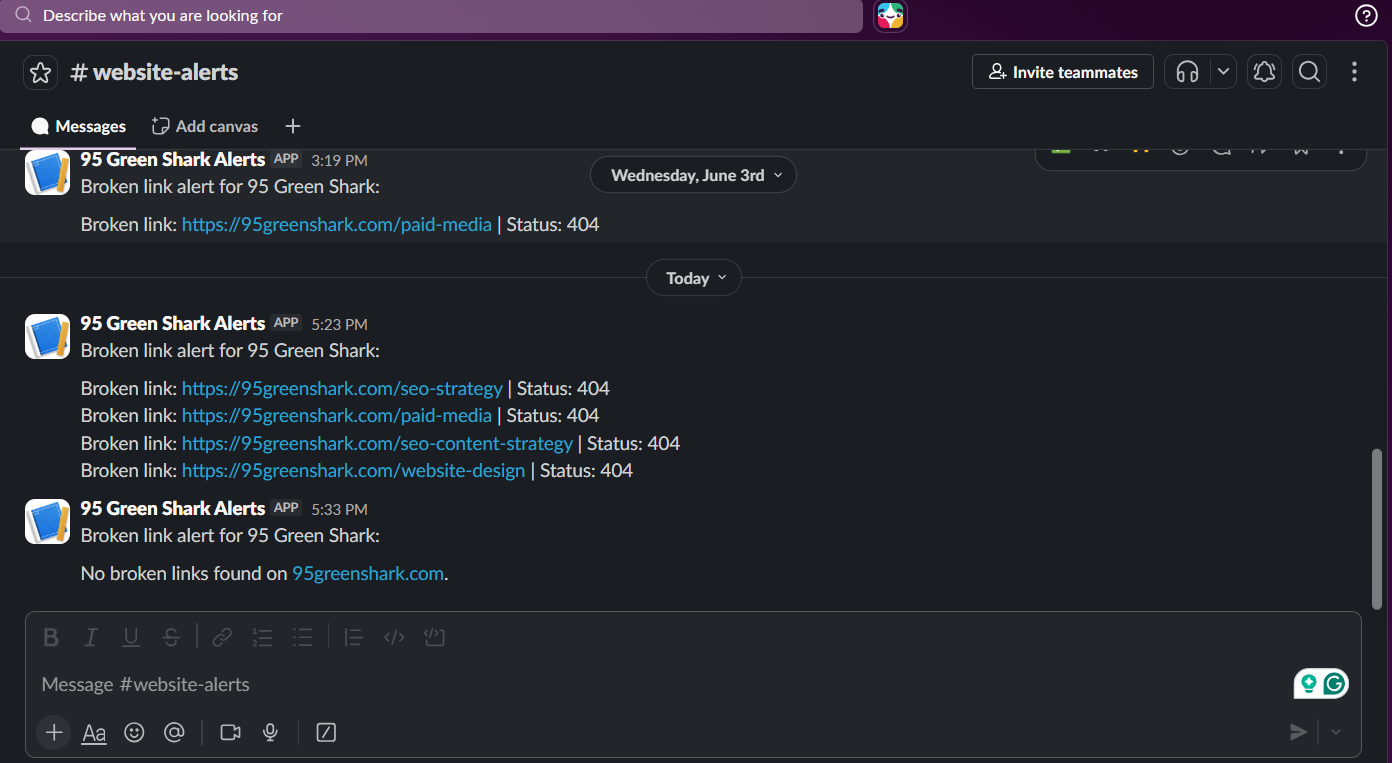Image resolution: width=1392 pixels, height=763 pixels.
Task: Click the lightbulb icon beside Grammarly
Action: click(1308, 684)
